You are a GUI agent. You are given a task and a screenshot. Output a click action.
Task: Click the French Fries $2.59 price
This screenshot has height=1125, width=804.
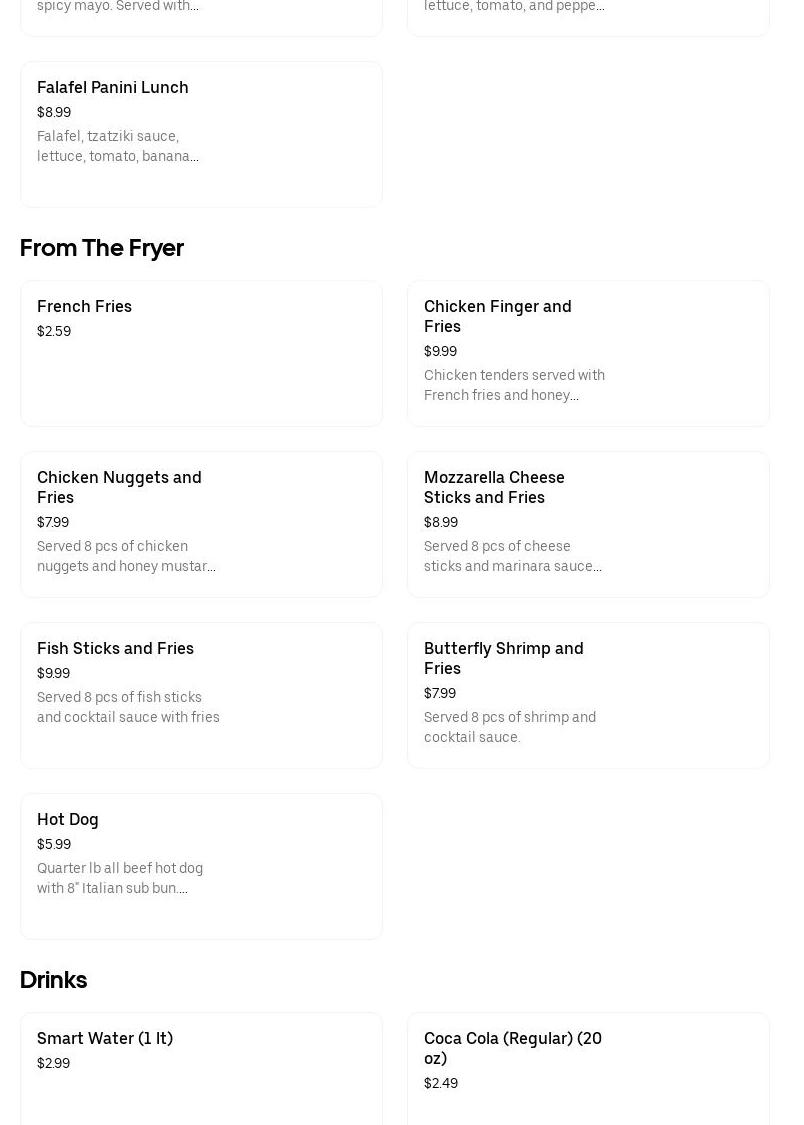click(x=54, y=332)
